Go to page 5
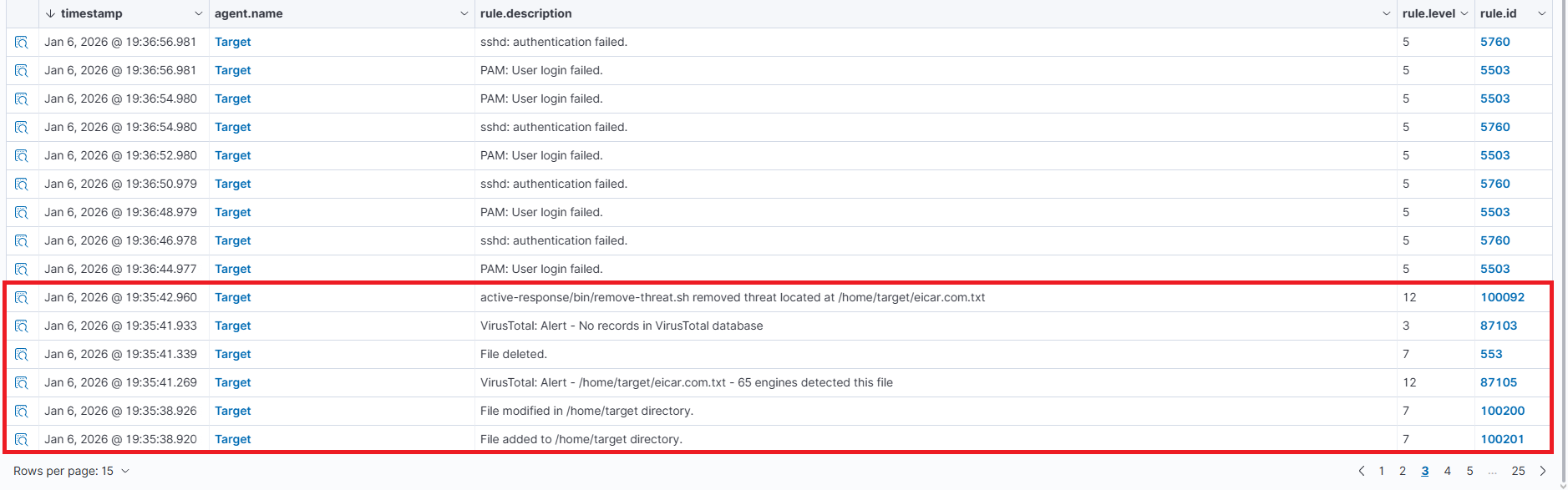This screenshot has width=1568, height=490. point(1470,471)
